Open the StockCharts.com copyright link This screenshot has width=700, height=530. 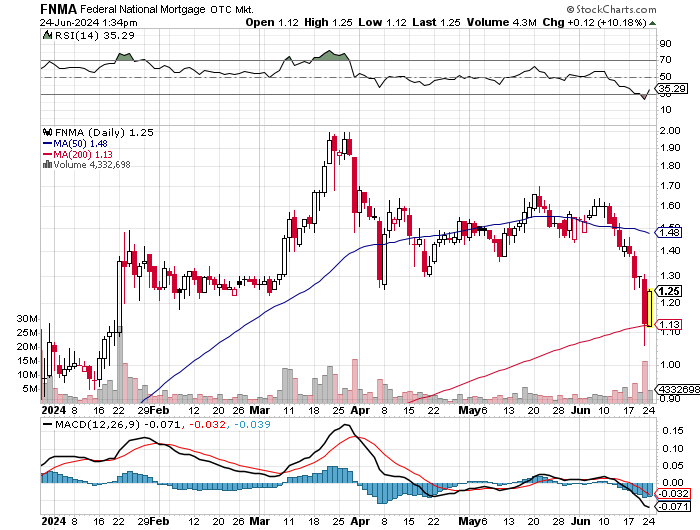point(611,9)
